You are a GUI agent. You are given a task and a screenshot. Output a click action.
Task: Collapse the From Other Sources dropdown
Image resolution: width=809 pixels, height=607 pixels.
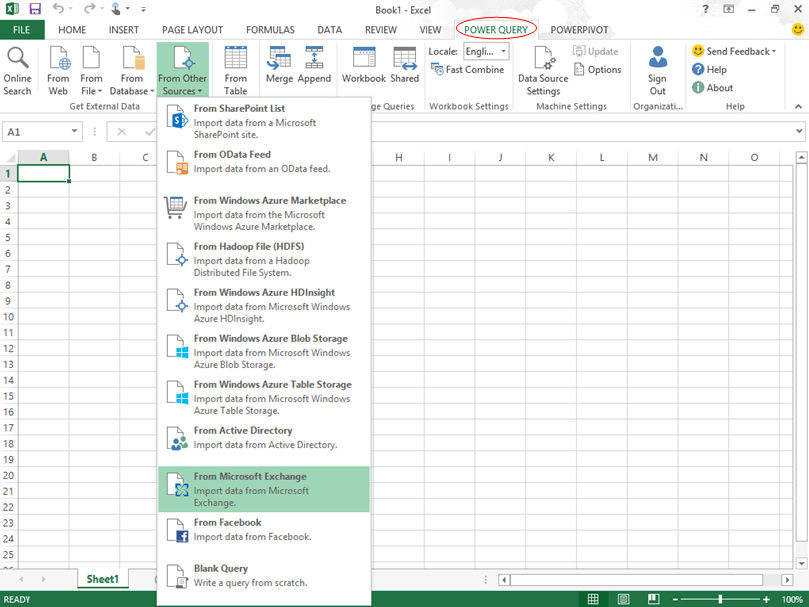tap(183, 71)
